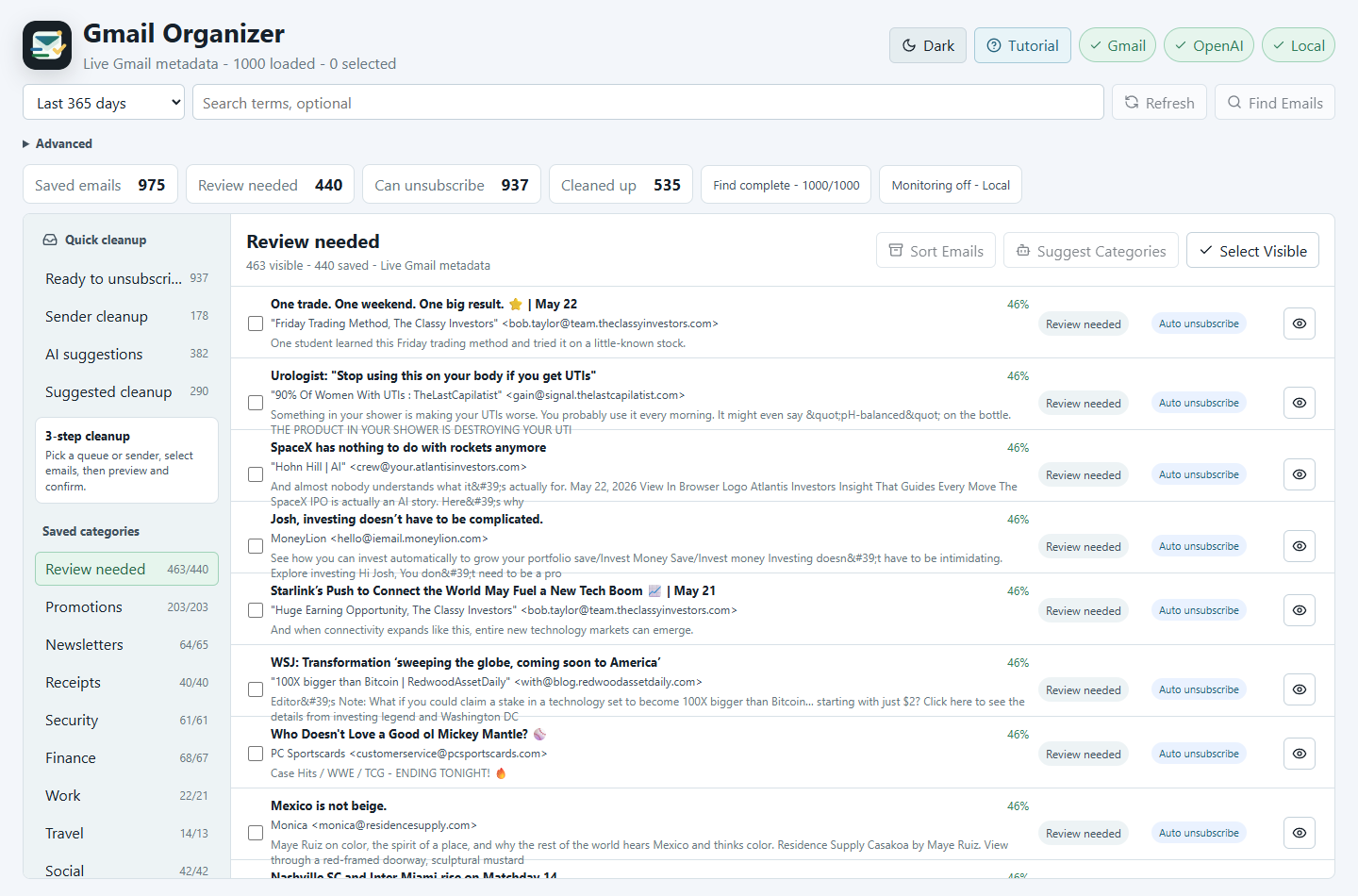Click the Gmail Organizer app logo

click(x=47, y=45)
